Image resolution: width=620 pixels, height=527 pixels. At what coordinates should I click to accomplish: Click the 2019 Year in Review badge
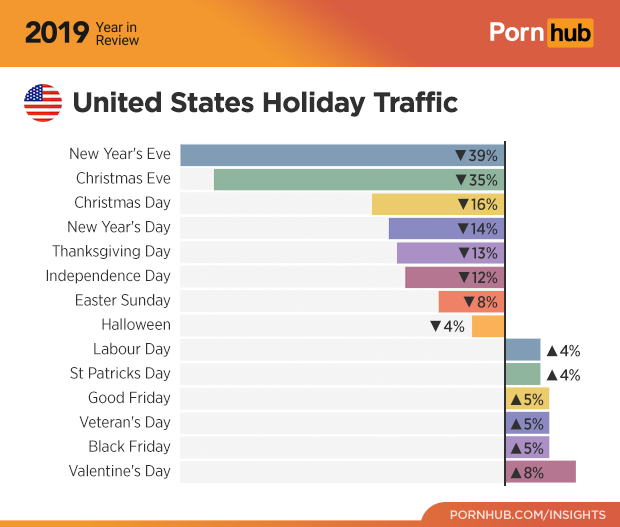[x=82, y=34]
